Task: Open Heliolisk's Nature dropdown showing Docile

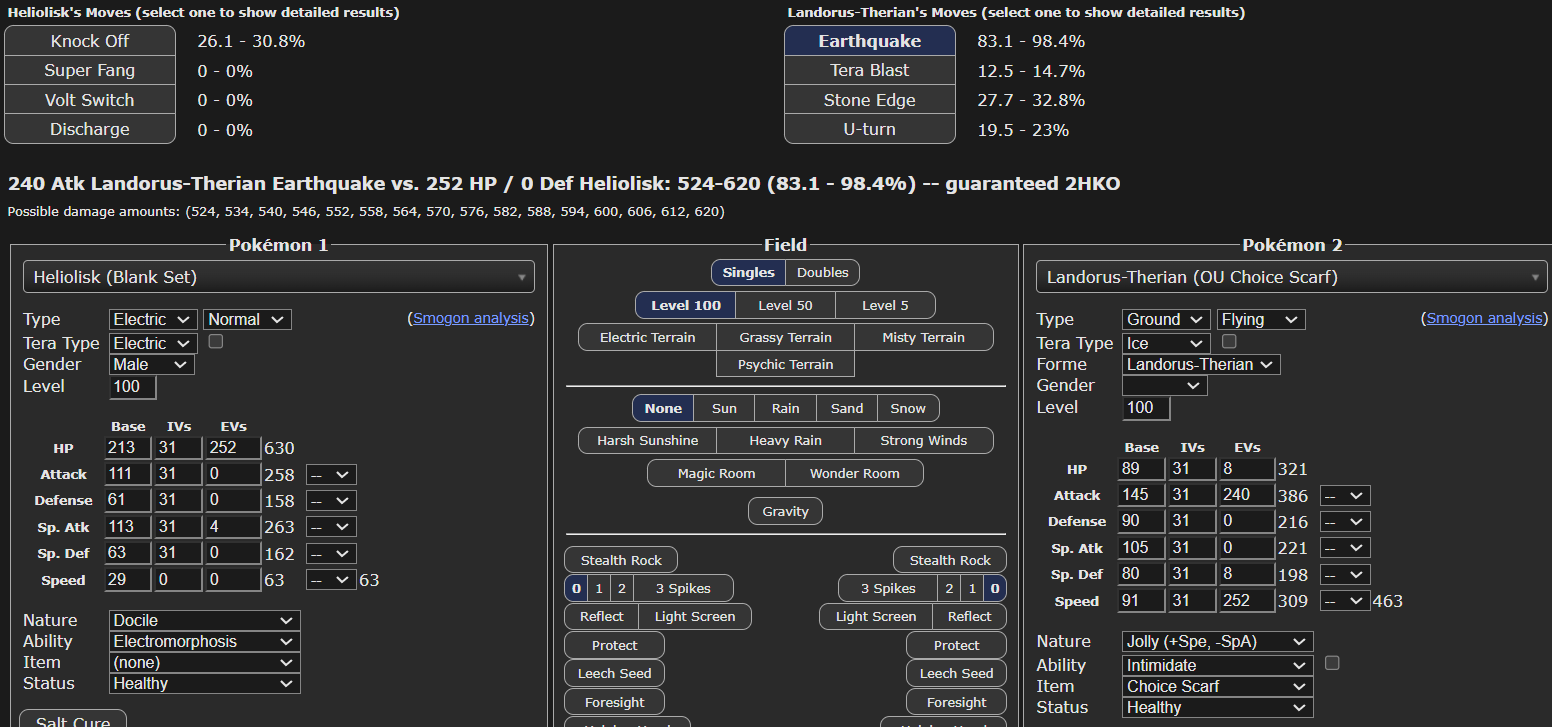Action: [205, 621]
